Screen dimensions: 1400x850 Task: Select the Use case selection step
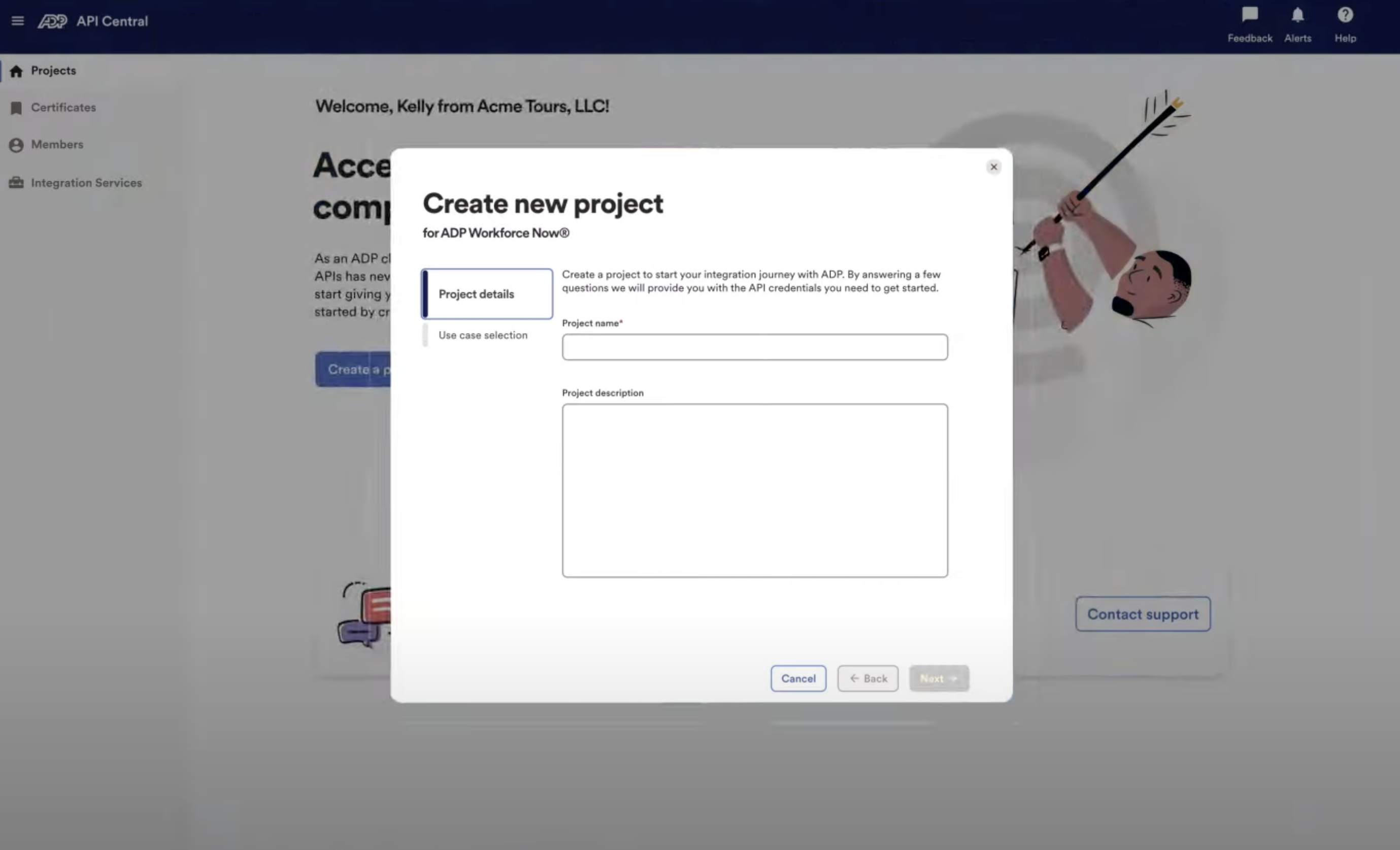tap(482, 335)
